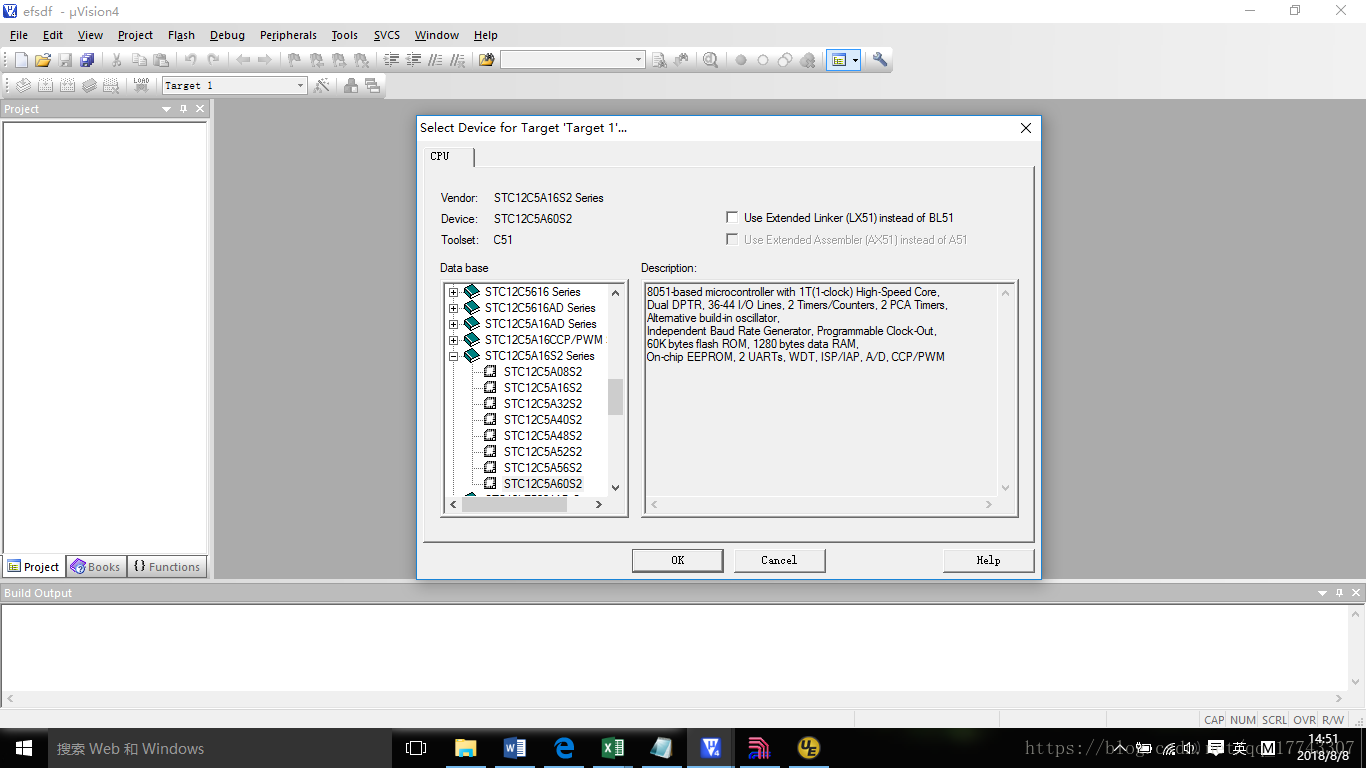1366x768 pixels.
Task: Open the Build Output panel options arrow
Action: (x=1323, y=593)
